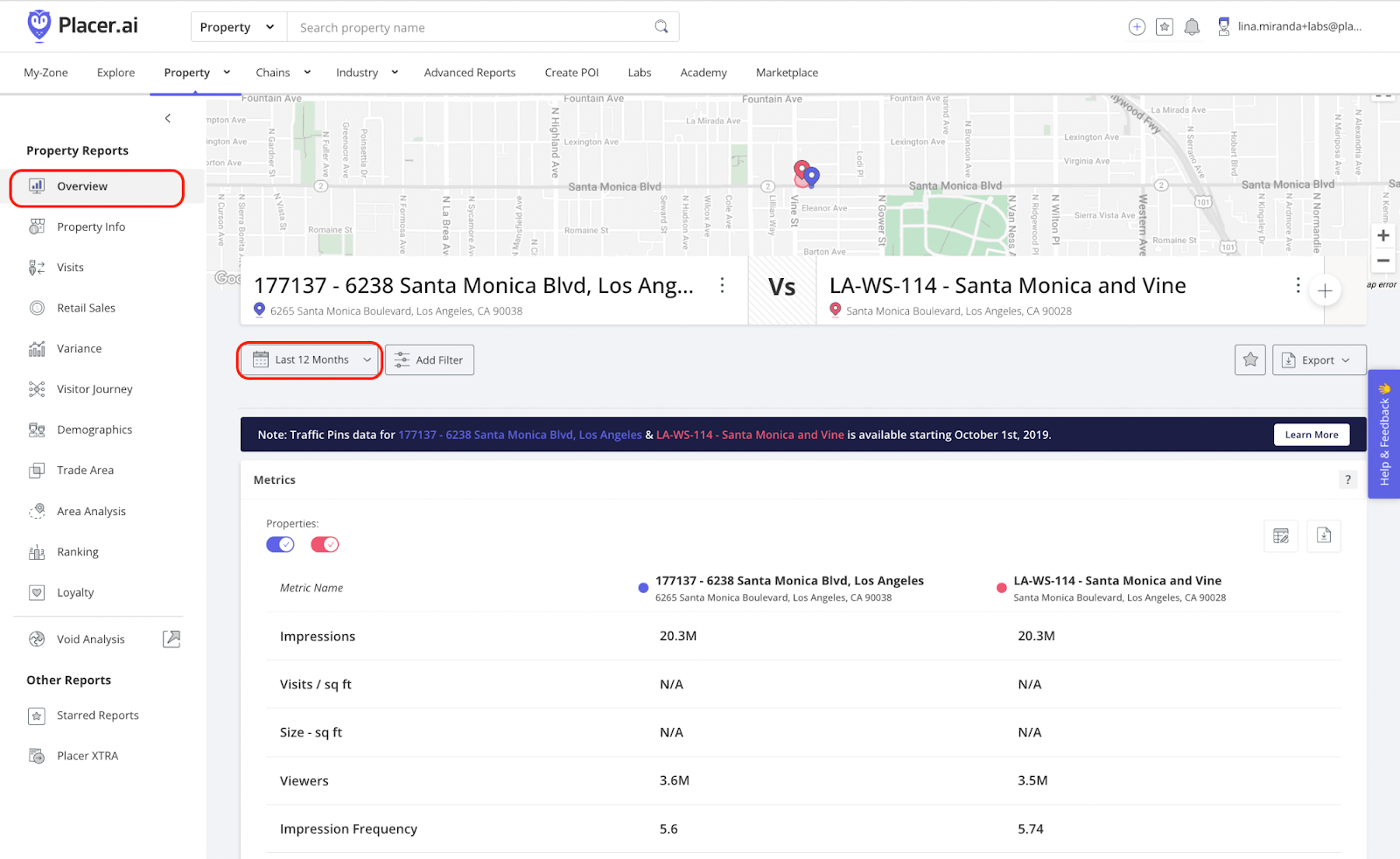The image size is (1400, 859).
Task: Collapse the sidebar with the arrow
Action: tap(168, 118)
